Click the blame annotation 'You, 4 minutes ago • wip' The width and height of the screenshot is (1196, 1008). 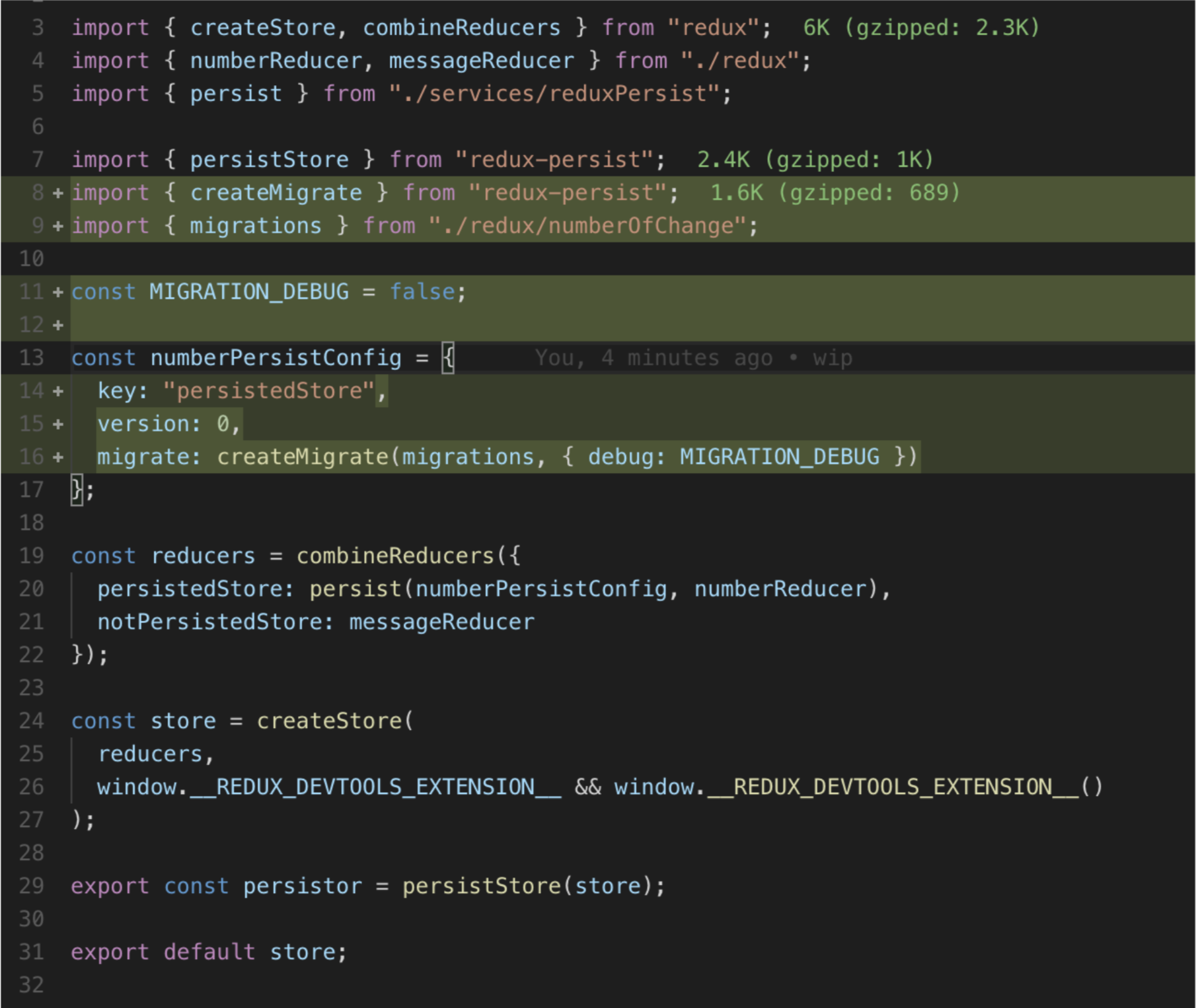point(692,357)
